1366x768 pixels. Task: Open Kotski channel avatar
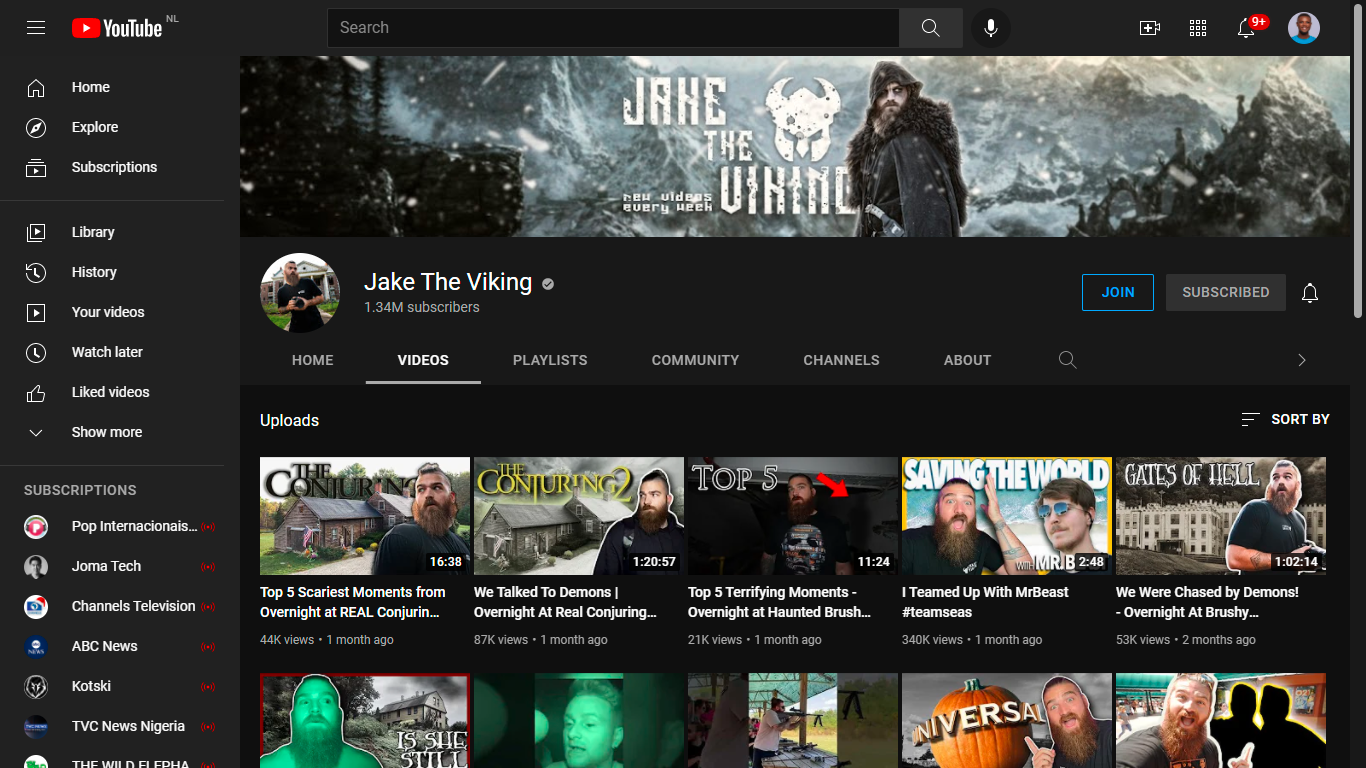tap(36, 686)
